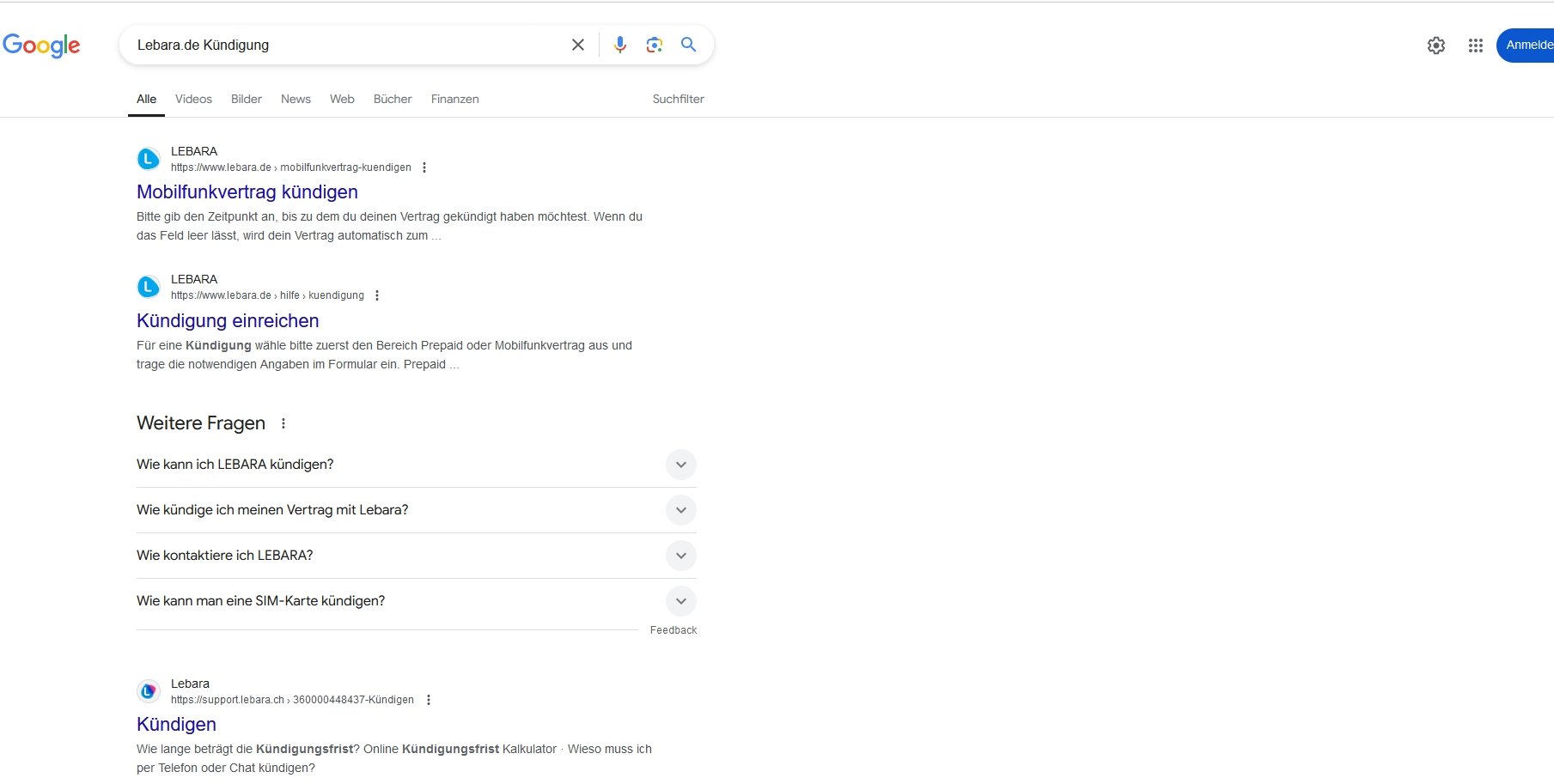Viewport: 1554px width, 784px height.
Task: Expand Wie kann man eine SIM-Karte kündigen?
Action: 417,601
